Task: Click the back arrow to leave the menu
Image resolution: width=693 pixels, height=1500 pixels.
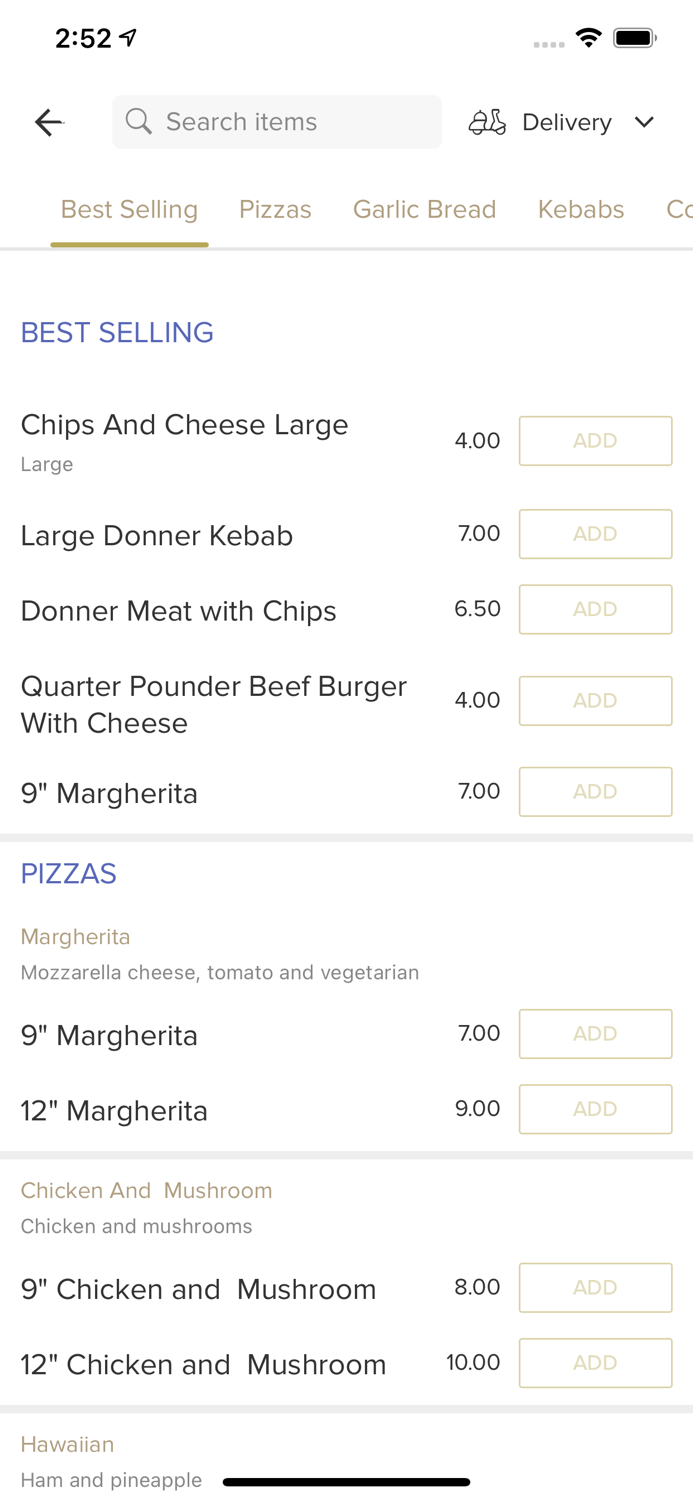Action: pyautogui.click(x=47, y=121)
